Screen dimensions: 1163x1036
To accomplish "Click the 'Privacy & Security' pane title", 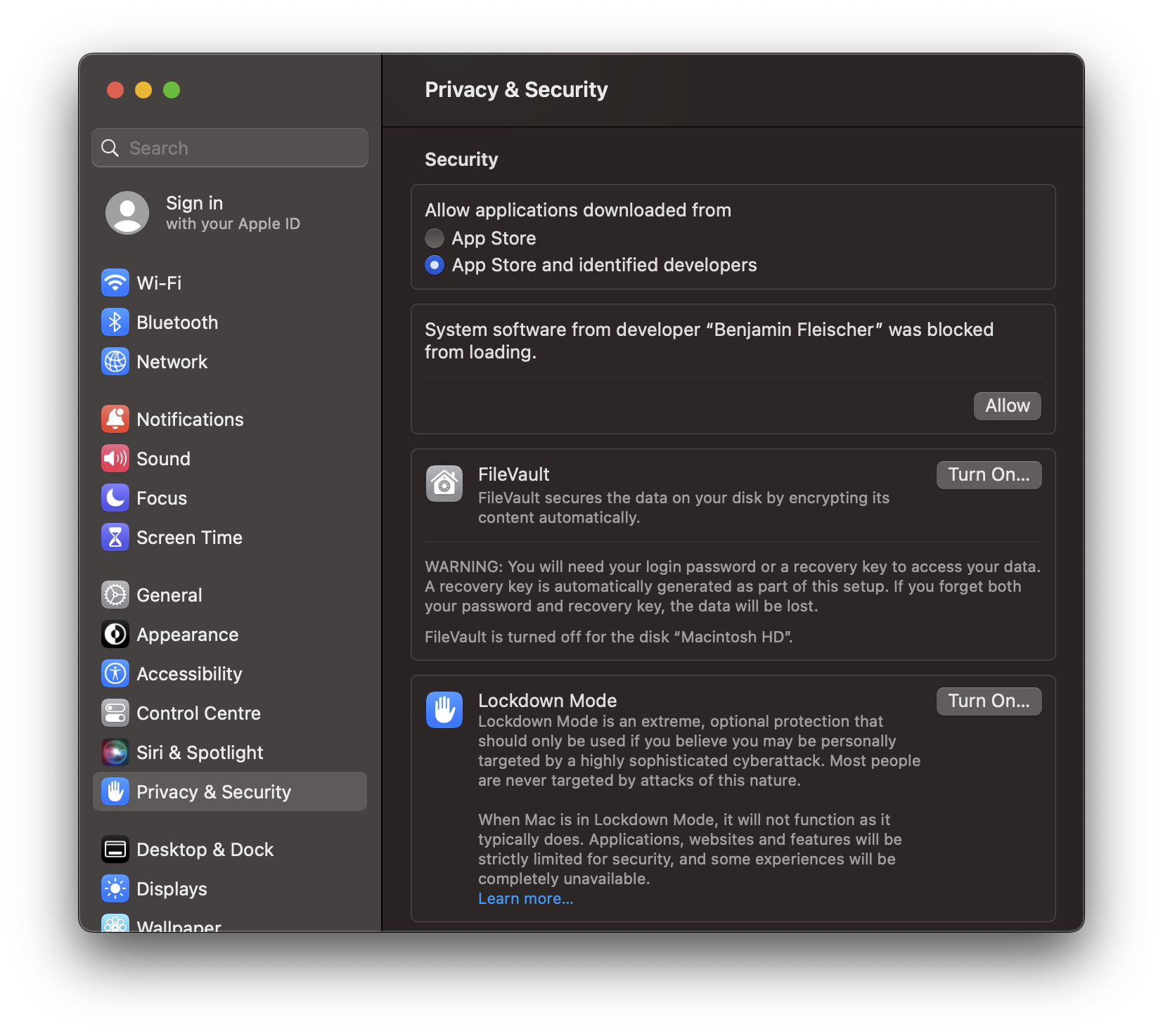I will point(516,90).
